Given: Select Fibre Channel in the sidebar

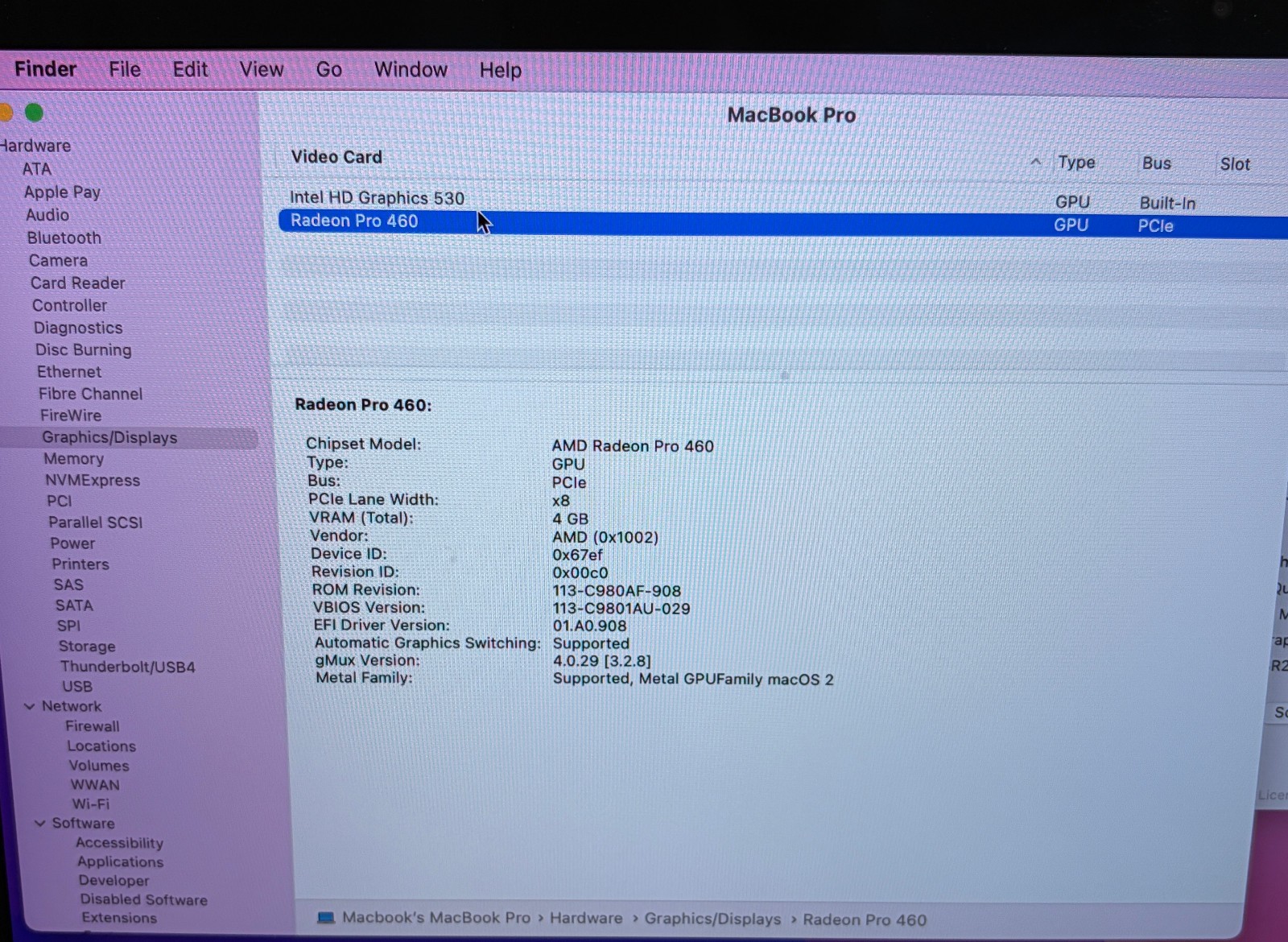Looking at the screenshot, I should [90, 394].
